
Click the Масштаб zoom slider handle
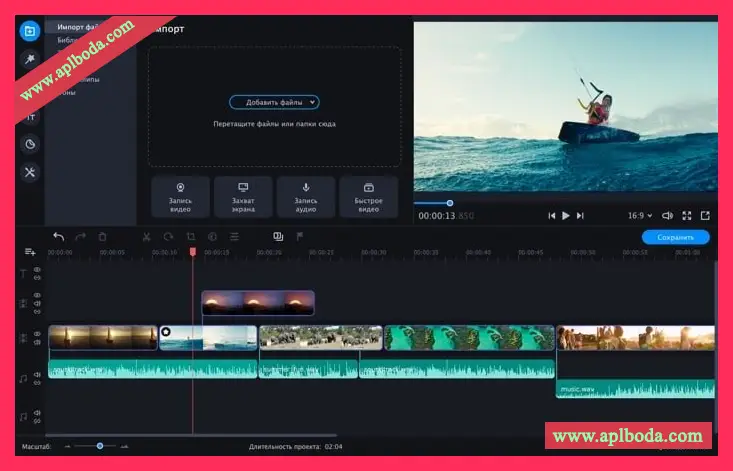pyautogui.click(x=100, y=446)
